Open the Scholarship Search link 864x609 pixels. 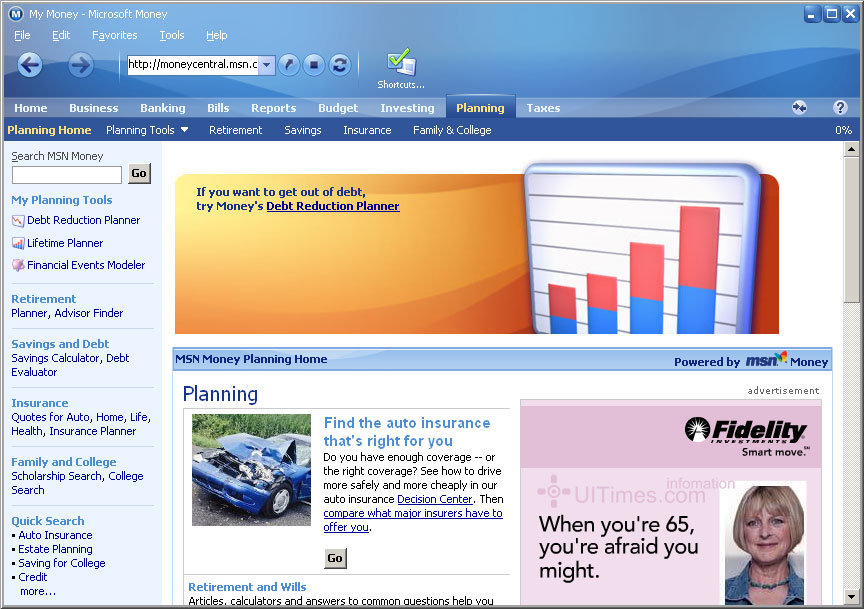coord(56,476)
